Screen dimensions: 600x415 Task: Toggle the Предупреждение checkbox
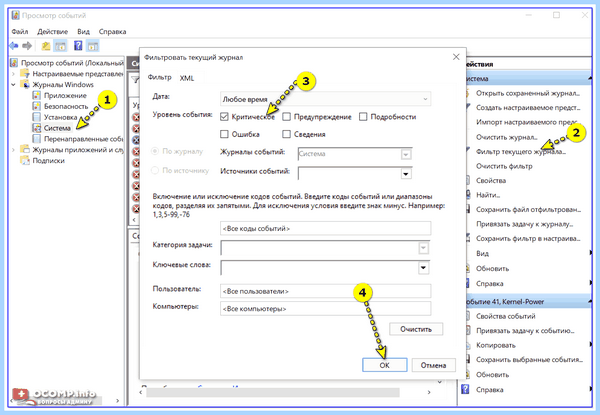[x=286, y=117]
